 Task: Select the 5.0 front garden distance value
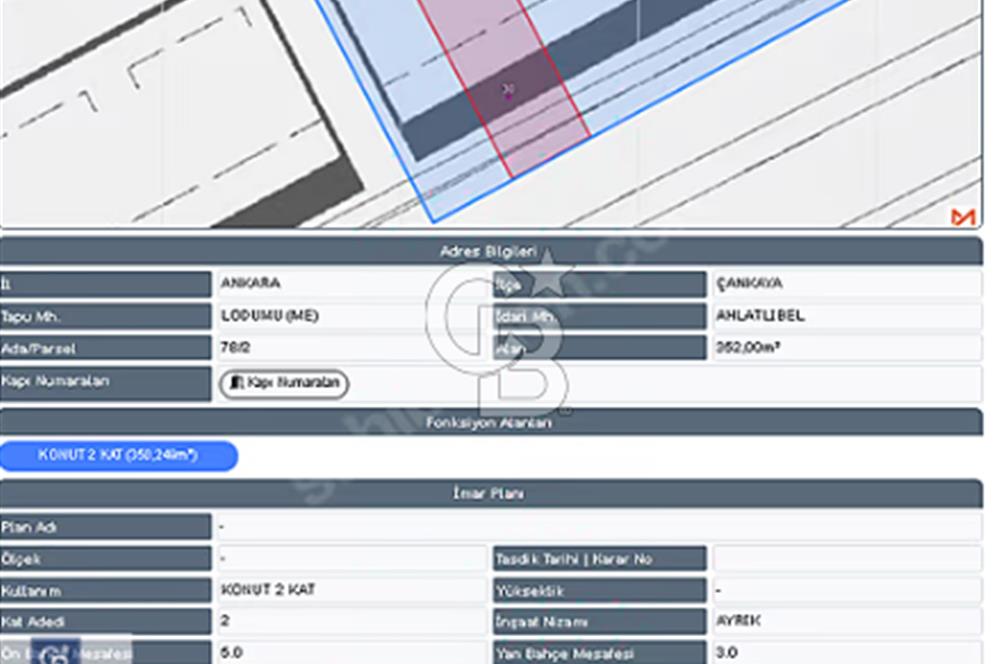[x=232, y=653]
